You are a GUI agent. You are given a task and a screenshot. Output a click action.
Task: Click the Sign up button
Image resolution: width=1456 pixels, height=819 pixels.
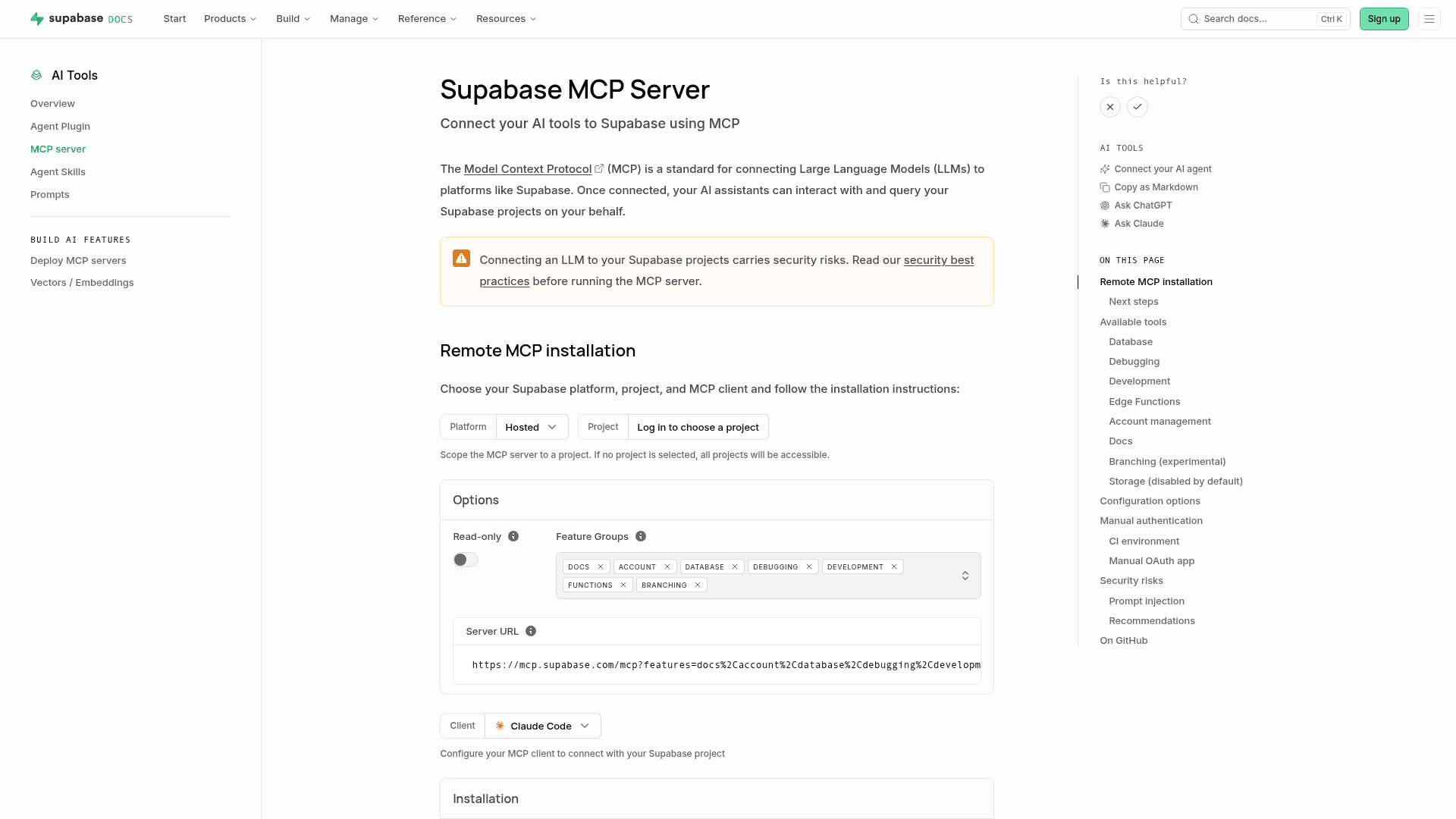[1384, 19]
